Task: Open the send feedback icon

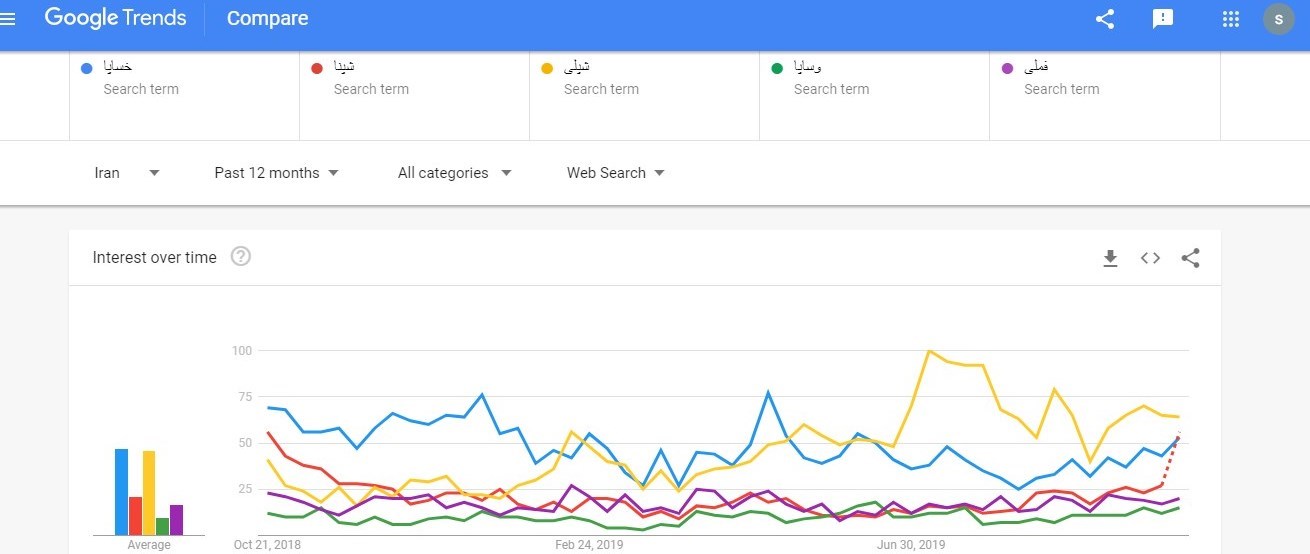Action: tap(1162, 18)
